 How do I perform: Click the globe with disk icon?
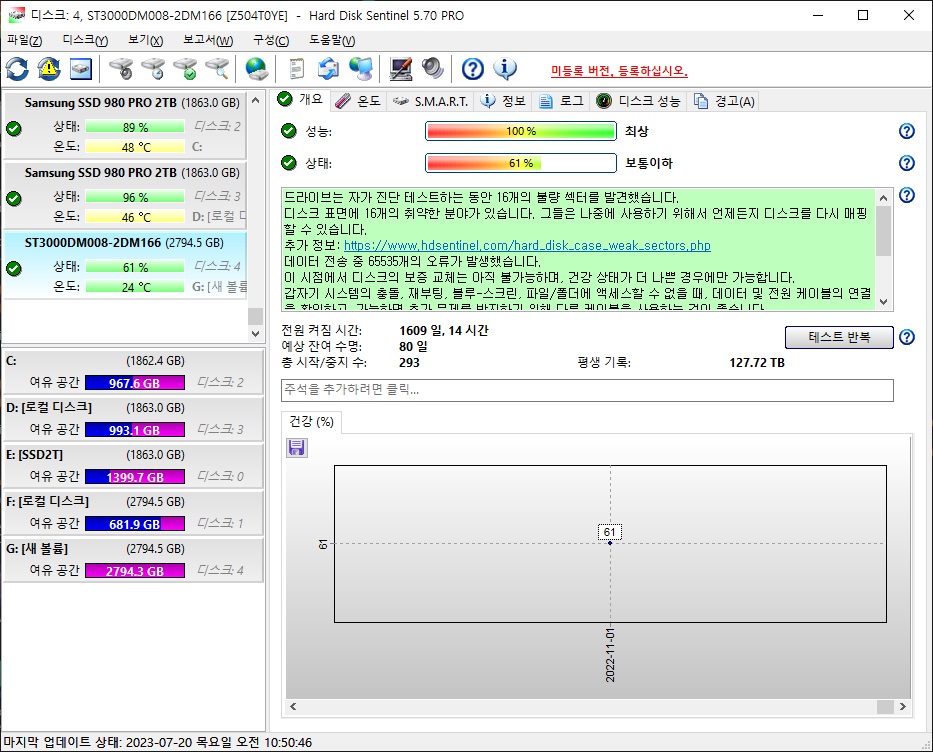point(257,69)
